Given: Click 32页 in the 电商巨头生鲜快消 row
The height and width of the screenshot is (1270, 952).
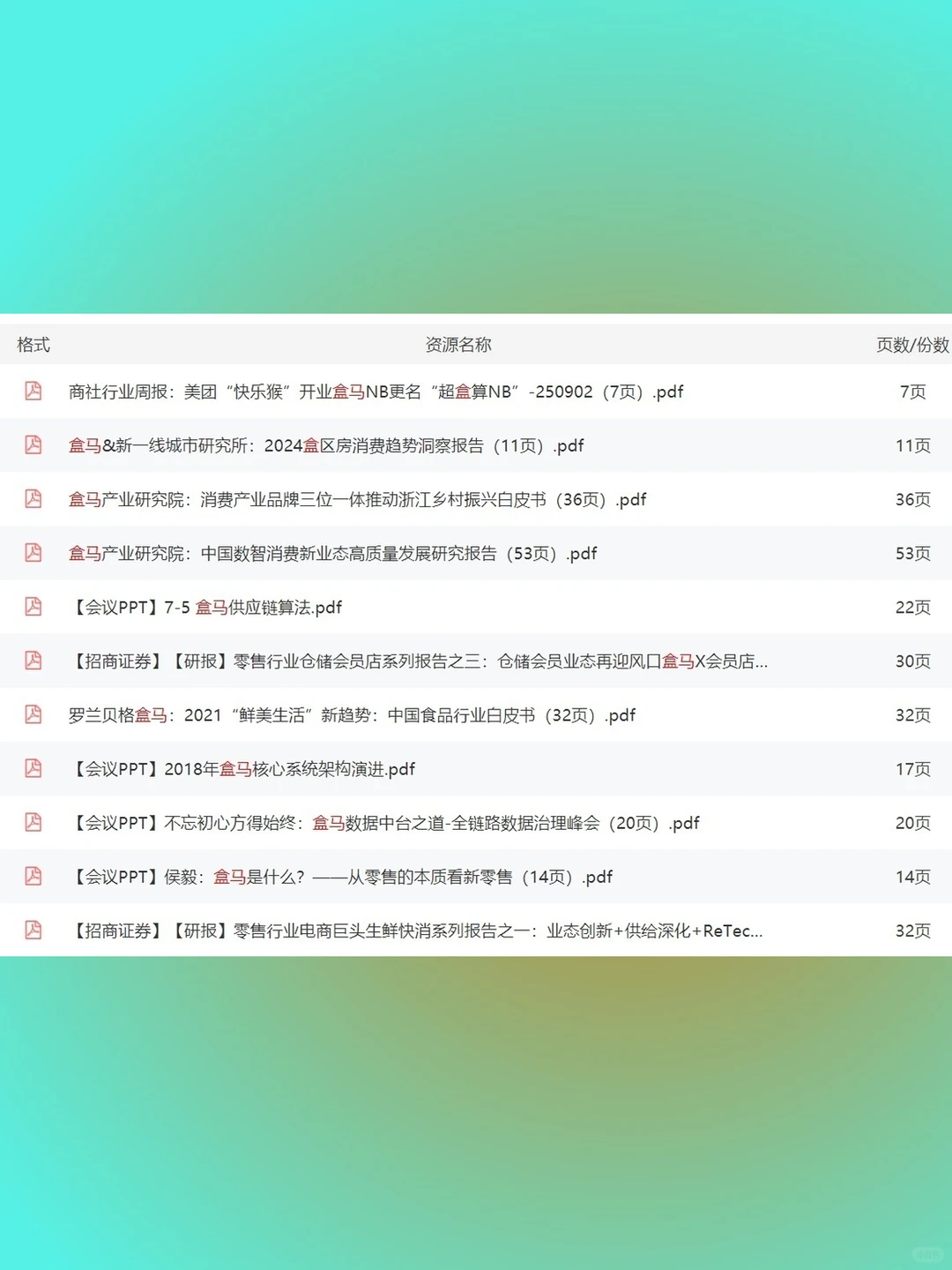Looking at the screenshot, I should tap(912, 930).
